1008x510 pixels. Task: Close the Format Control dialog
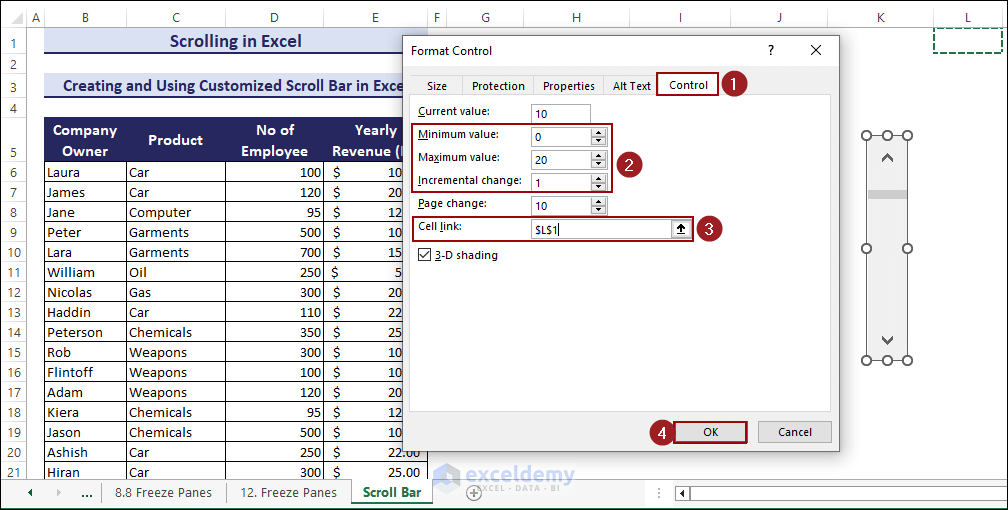[x=816, y=50]
